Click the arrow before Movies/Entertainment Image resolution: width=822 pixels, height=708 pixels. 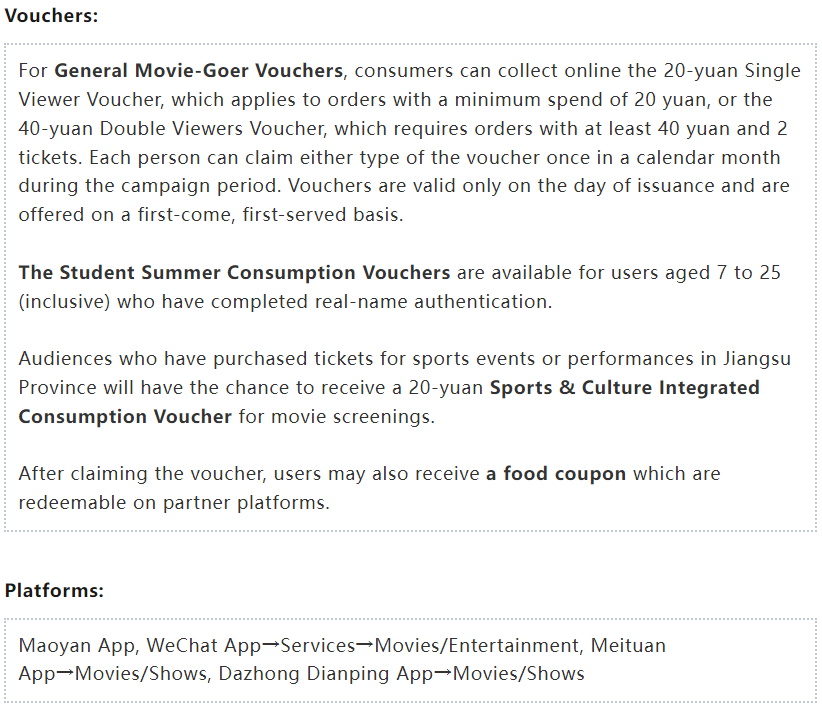(365, 645)
